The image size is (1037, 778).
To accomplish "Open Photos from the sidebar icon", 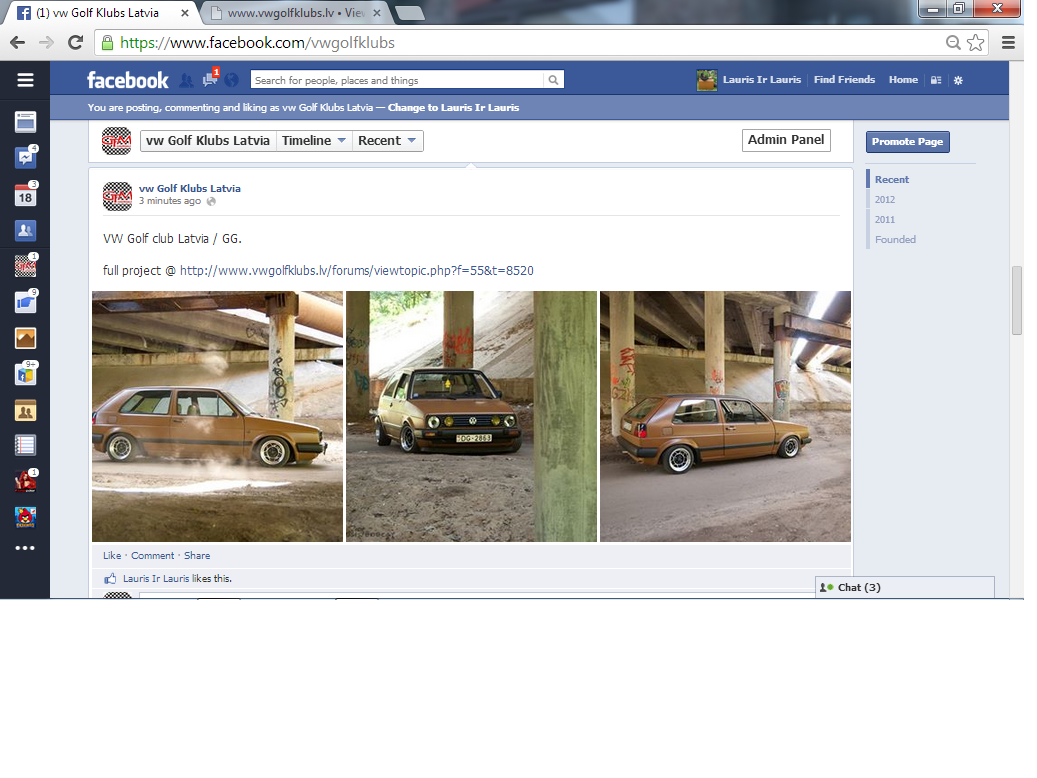I will coord(25,338).
